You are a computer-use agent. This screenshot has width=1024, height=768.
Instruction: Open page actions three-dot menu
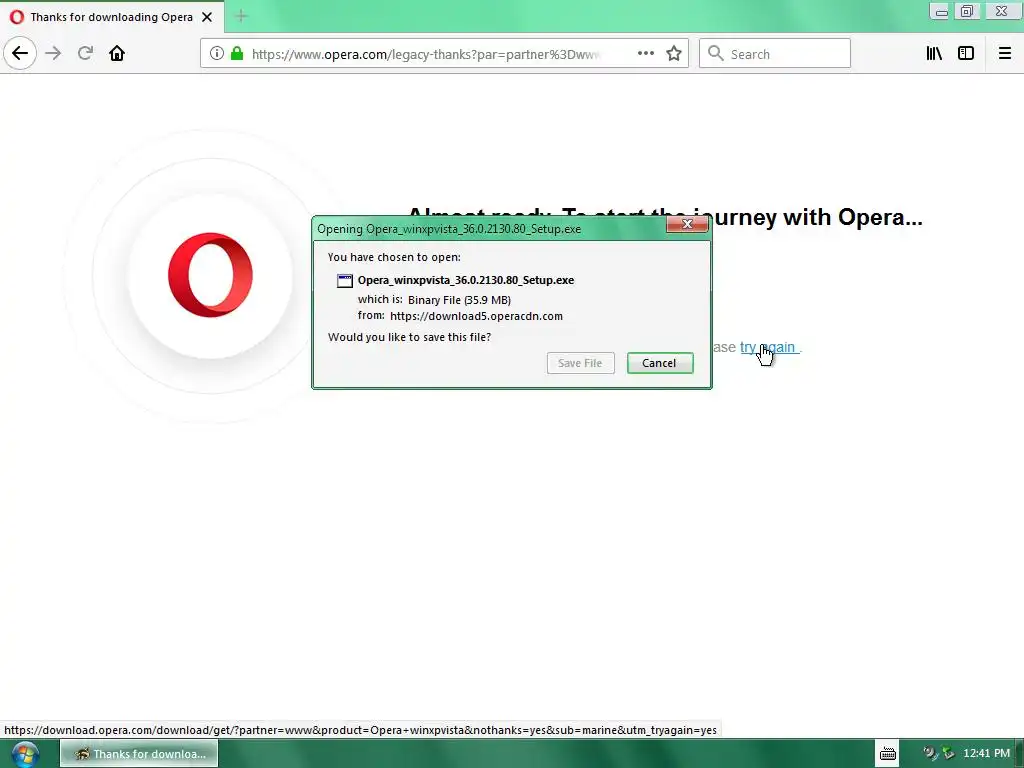point(645,54)
